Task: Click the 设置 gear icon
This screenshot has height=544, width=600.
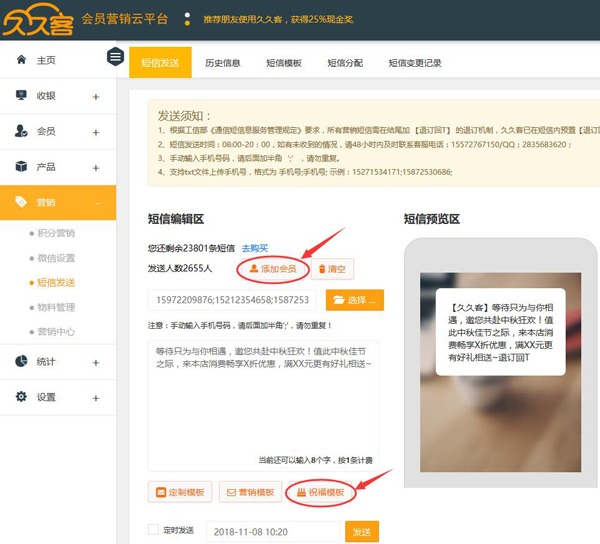Action: pyautogui.click(x=21, y=397)
